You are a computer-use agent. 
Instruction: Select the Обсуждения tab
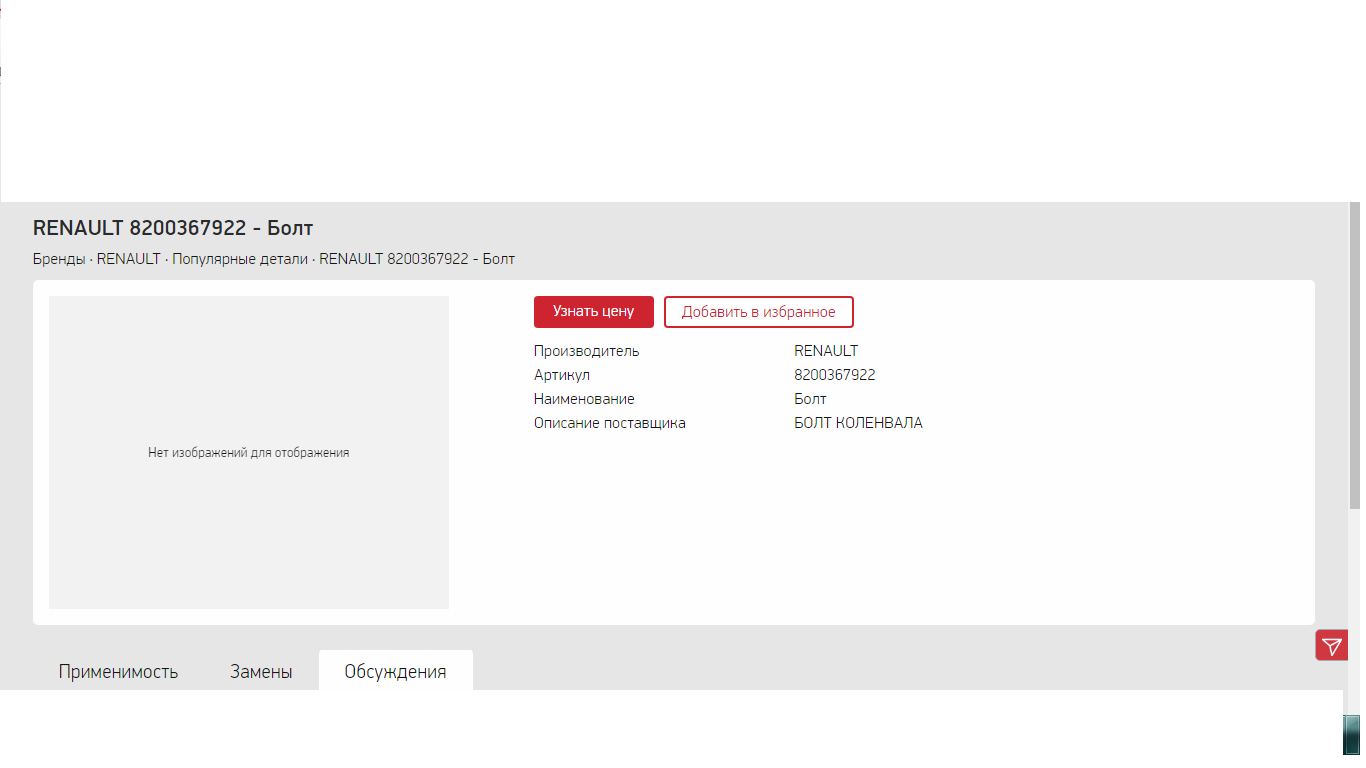[395, 671]
